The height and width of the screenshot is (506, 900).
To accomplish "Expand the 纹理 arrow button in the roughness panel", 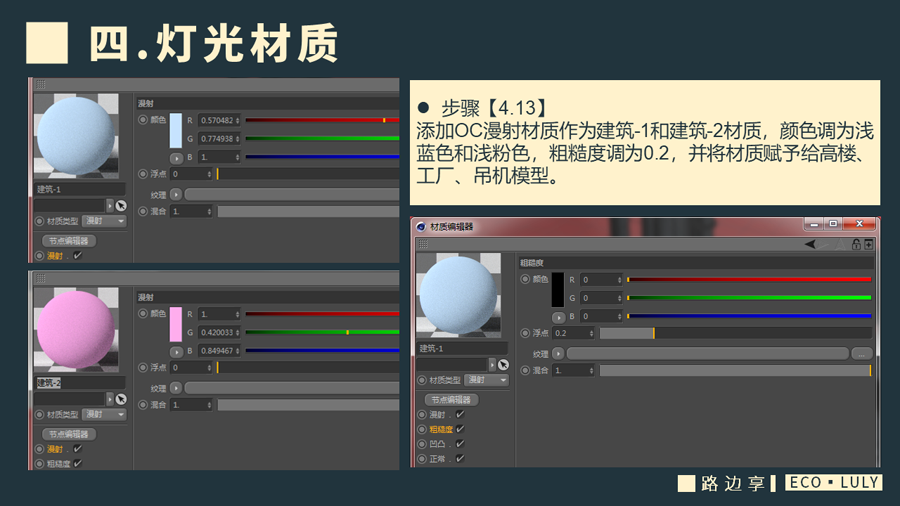I will pos(557,354).
